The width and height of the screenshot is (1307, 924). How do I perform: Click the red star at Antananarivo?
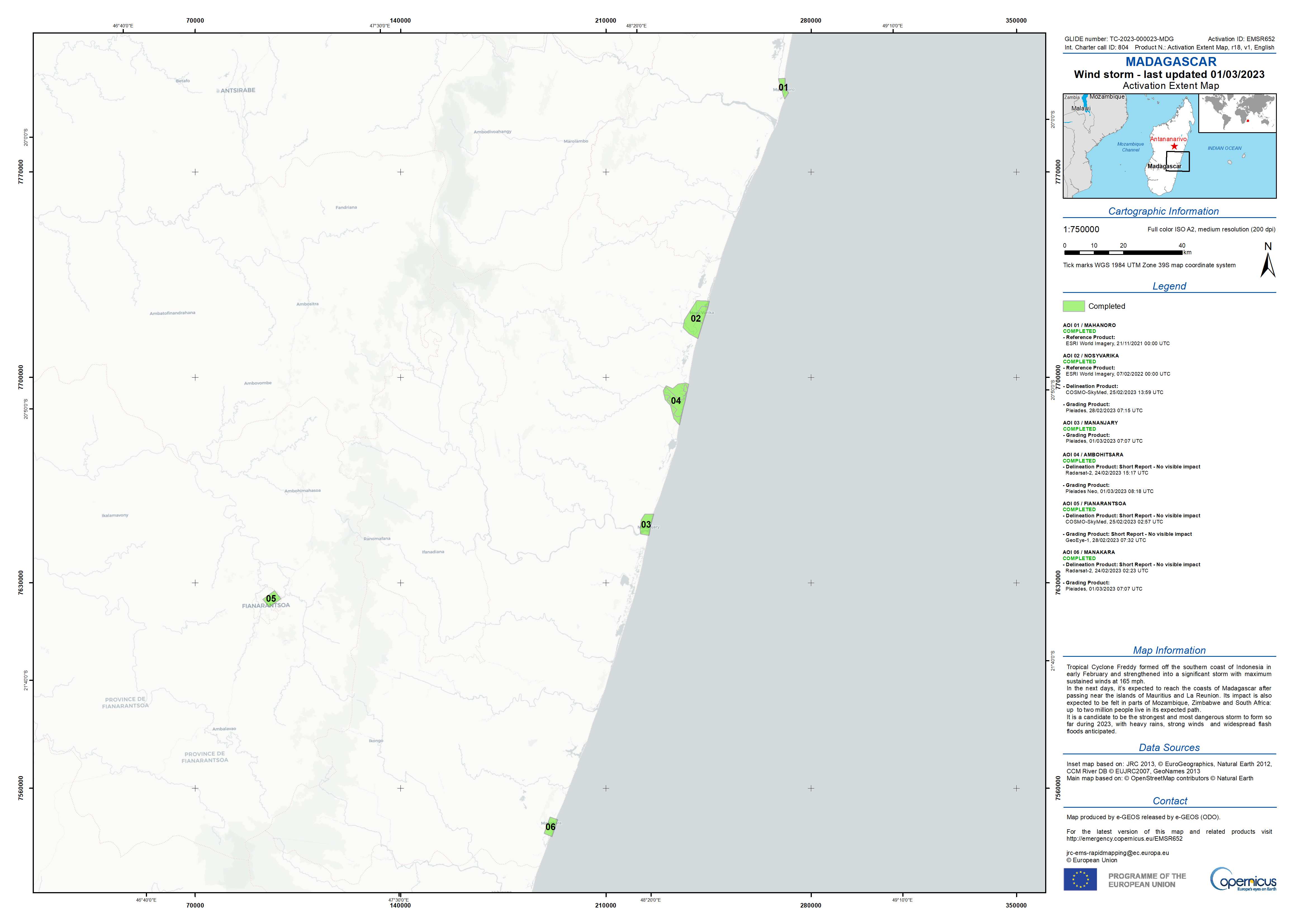[x=1174, y=146]
